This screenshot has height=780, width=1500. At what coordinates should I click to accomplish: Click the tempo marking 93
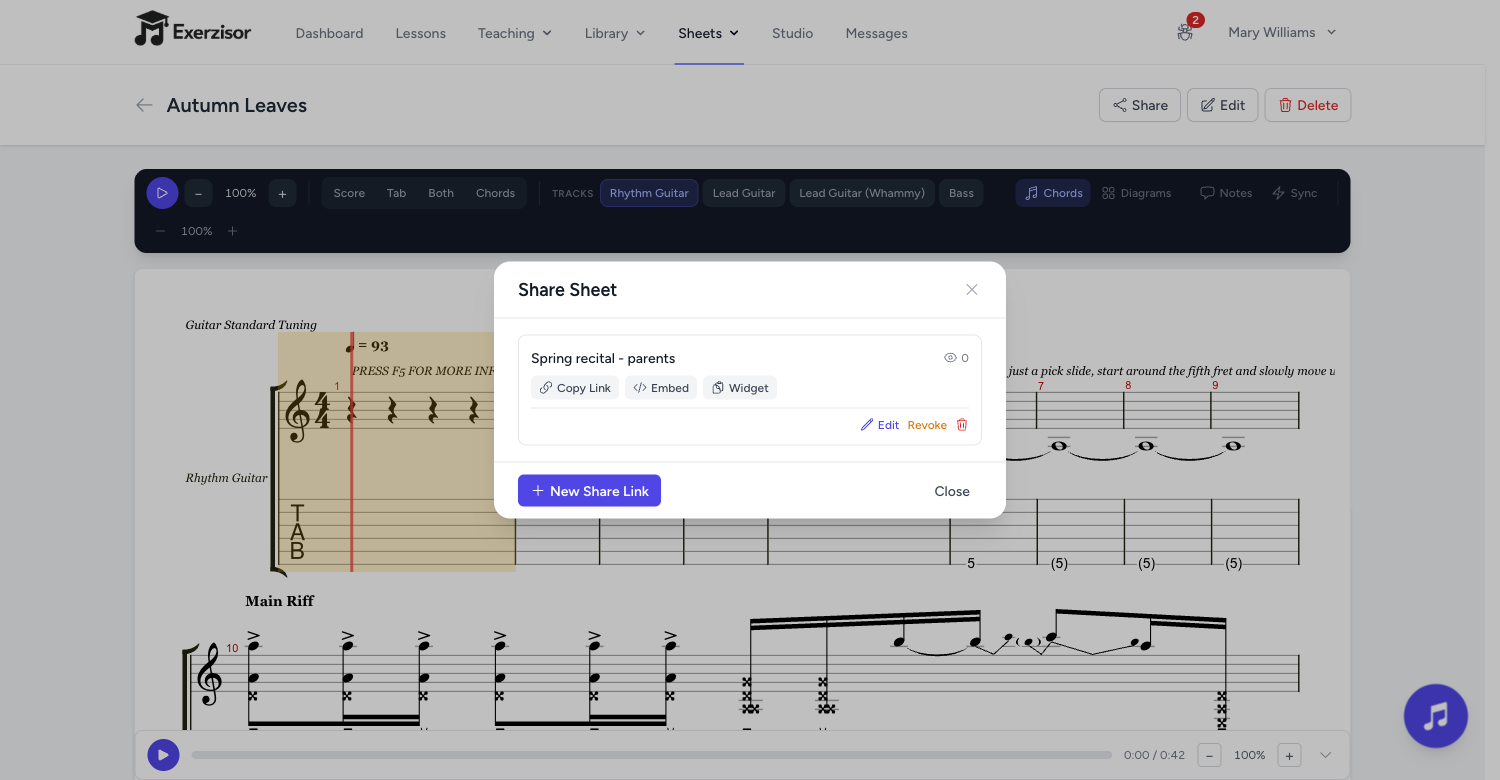point(367,346)
